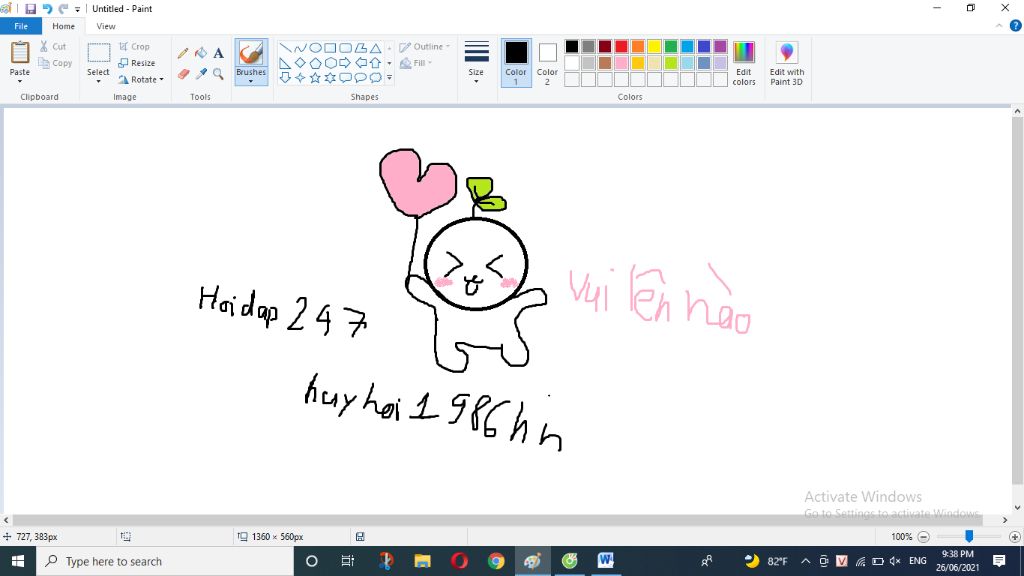
Task: Click the ENG language indicator
Action: click(x=918, y=561)
